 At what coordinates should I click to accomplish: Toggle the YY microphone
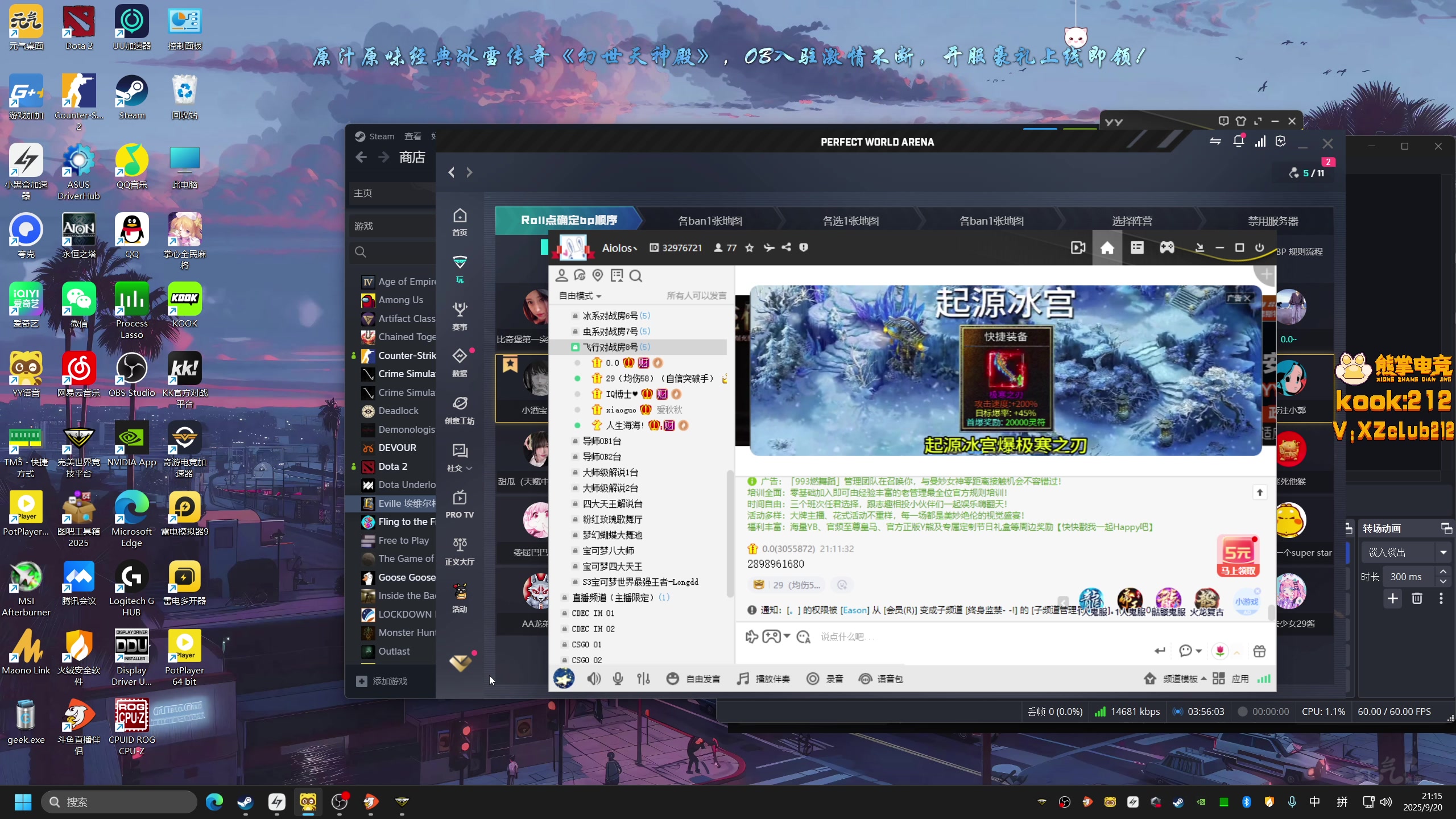pos(618,679)
